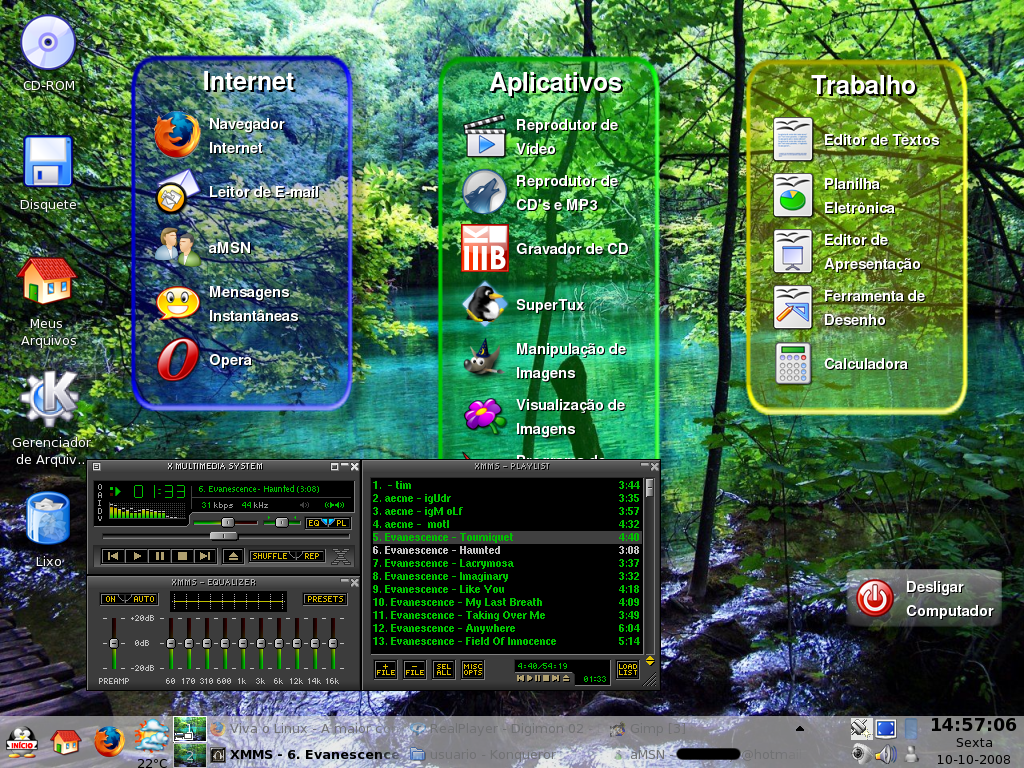The height and width of the screenshot is (768, 1024).
Task: Switch to RealPlayer Digimon taskbar window
Action: point(504,728)
